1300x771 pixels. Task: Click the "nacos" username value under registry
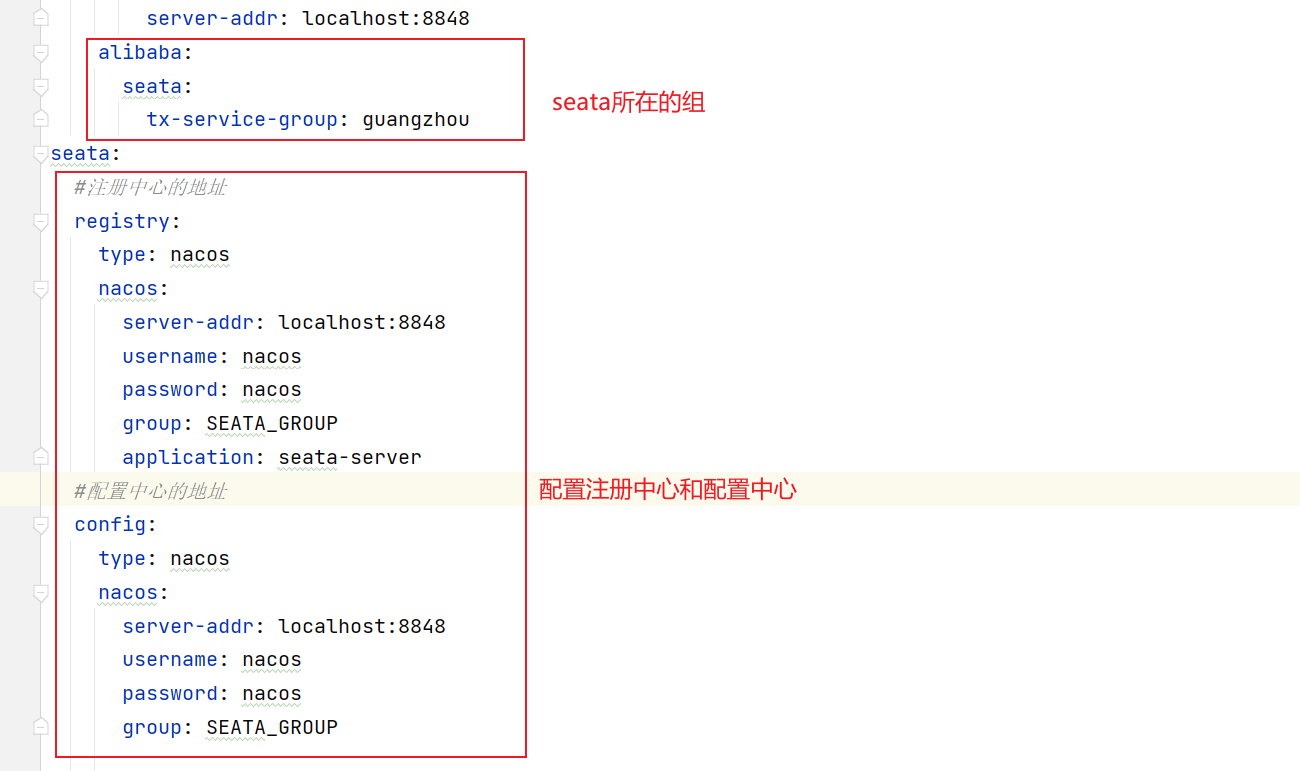[x=272, y=356]
